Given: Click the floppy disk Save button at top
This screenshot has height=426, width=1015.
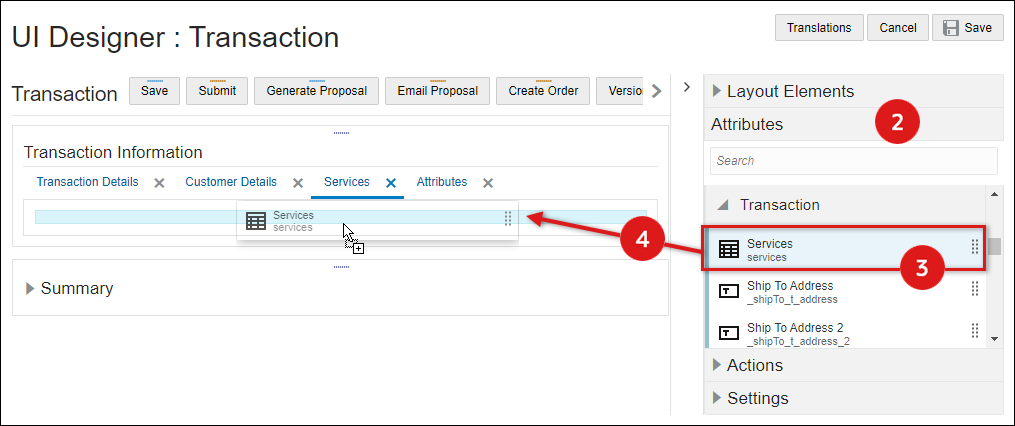Looking at the screenshot, I should [967, 28].
